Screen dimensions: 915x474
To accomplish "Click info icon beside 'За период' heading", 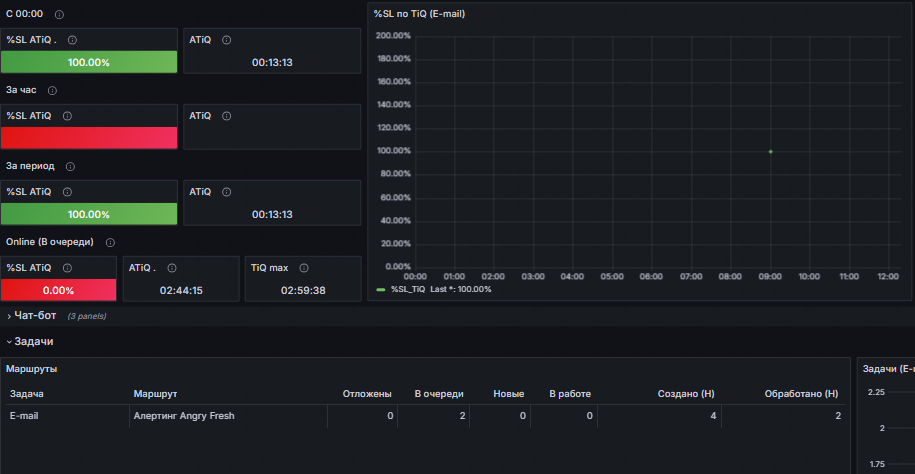I will [71, 166].
